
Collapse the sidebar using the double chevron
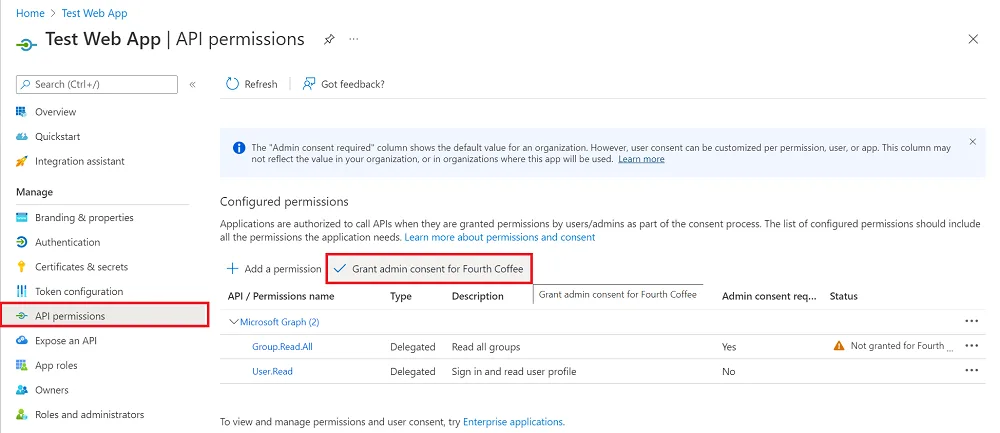coord(193,84)
